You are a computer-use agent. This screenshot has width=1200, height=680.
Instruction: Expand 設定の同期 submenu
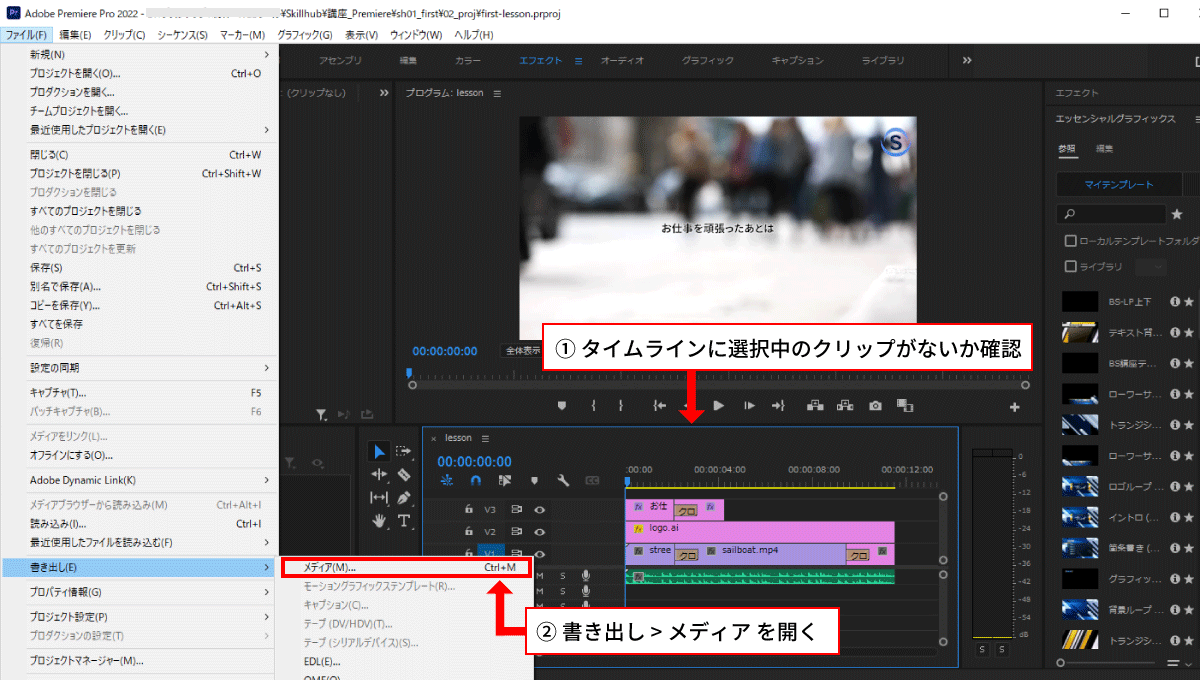(x=139, y=368)
